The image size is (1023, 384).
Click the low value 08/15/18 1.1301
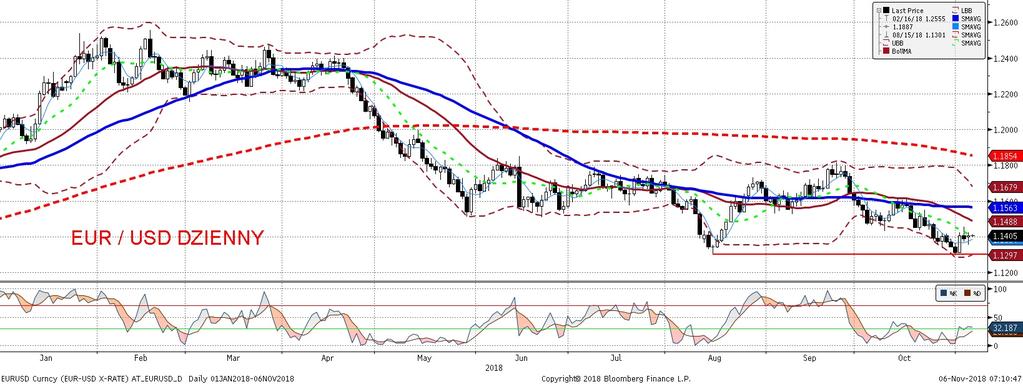(919, 35)
